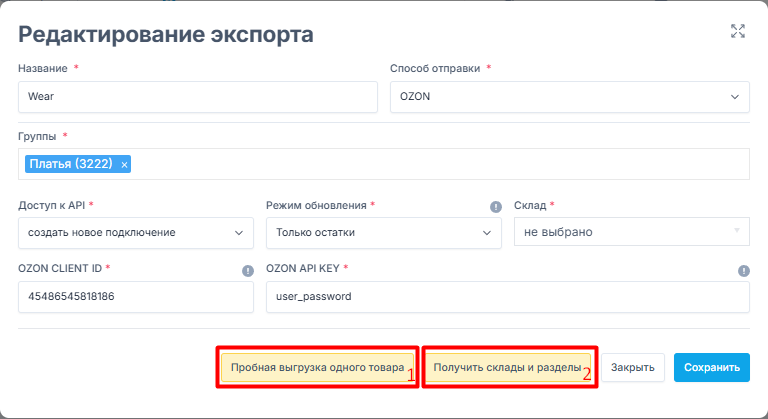
Task: Open the Способ отправки dropdown showing OZON
Action: click(x=568, y=97)
